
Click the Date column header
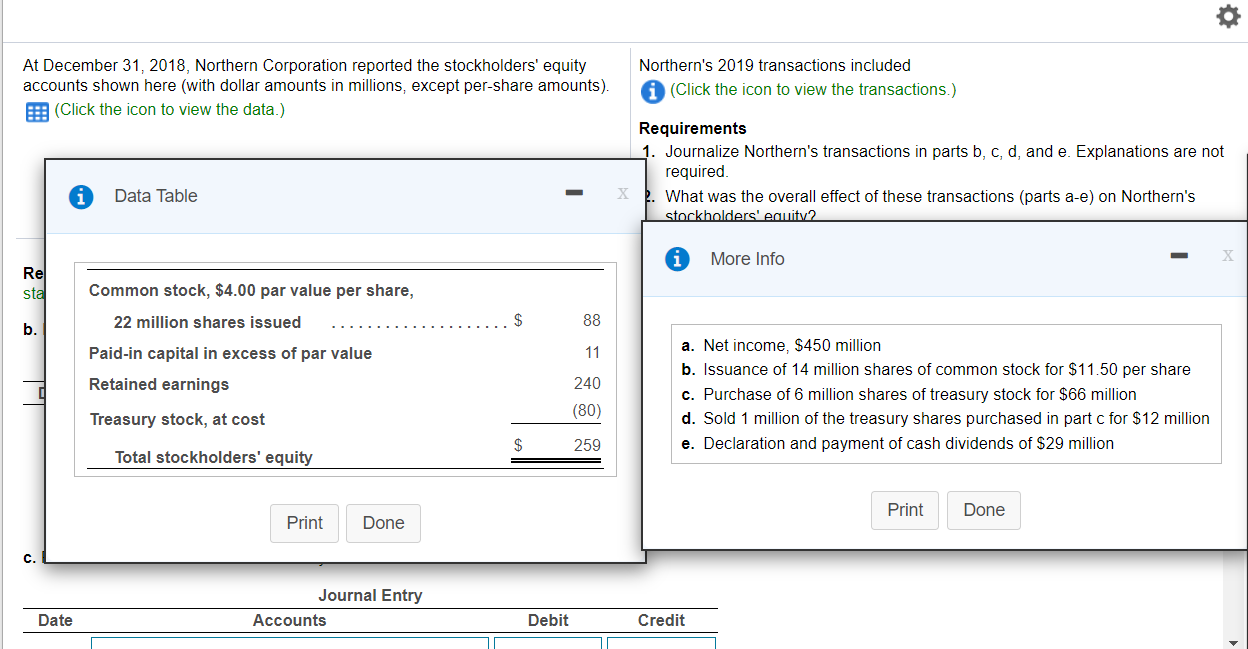(x=55, y=621)
